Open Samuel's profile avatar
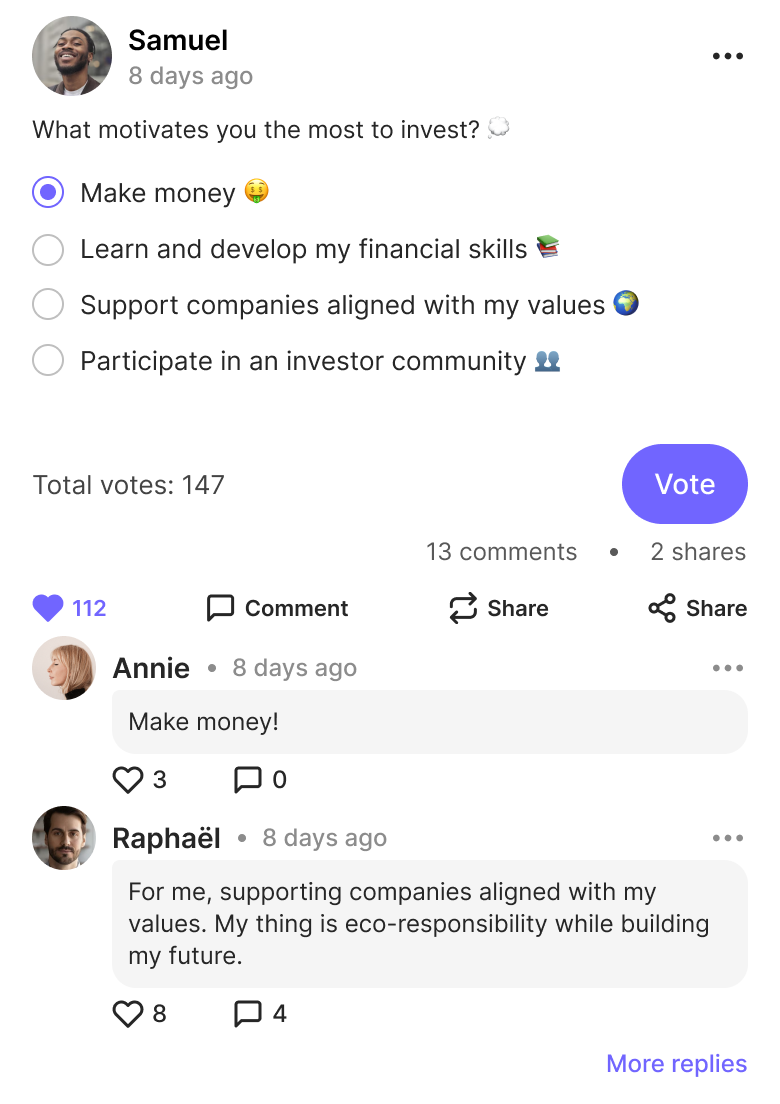The width and height of the screenshot is (780, 1104). [72, 56]
